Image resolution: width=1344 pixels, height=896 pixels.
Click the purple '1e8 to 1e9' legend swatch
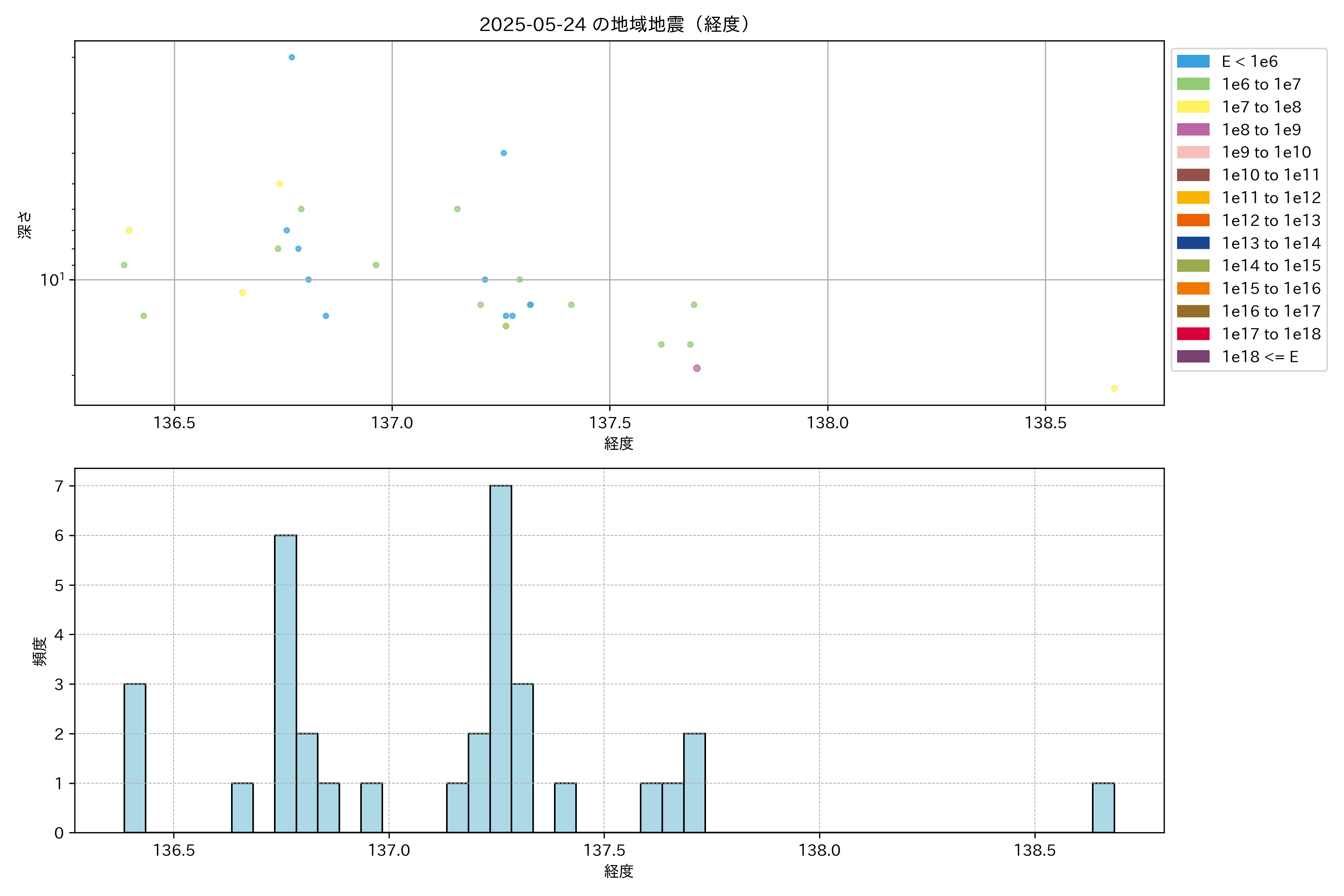[1193, 130]
